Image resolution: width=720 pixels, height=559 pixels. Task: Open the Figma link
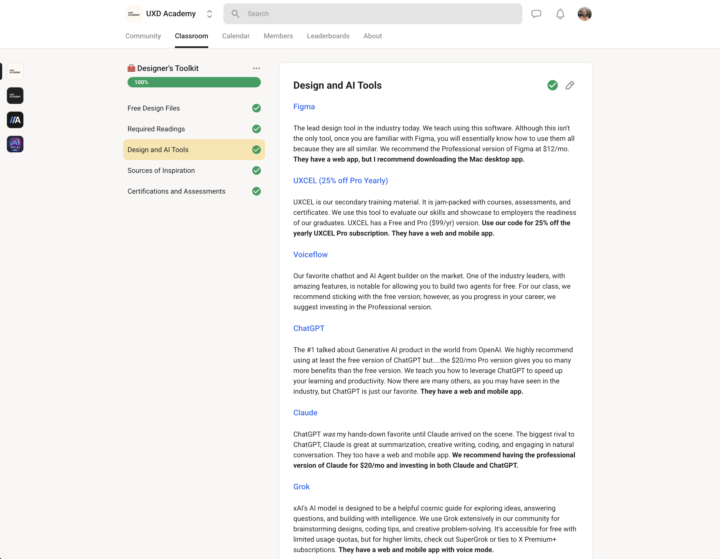coord(304,107)
